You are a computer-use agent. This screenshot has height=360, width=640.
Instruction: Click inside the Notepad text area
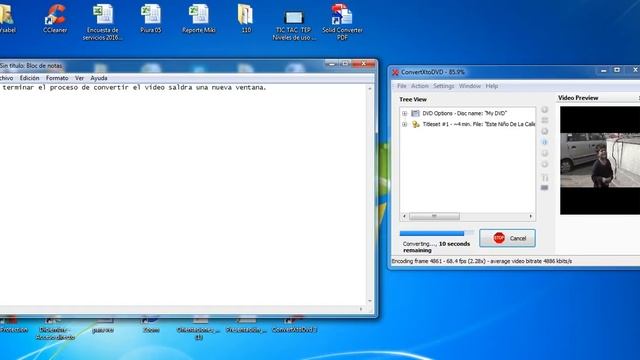pos(183,196)
